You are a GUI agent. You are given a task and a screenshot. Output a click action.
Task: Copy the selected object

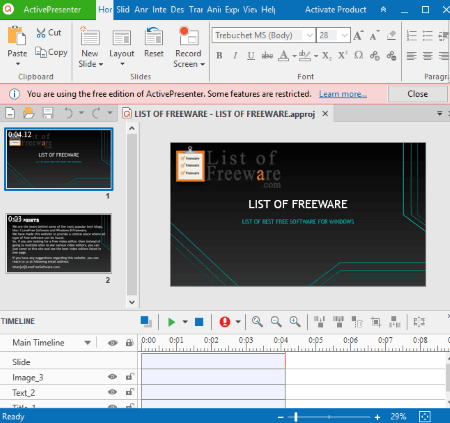(51, 52)
